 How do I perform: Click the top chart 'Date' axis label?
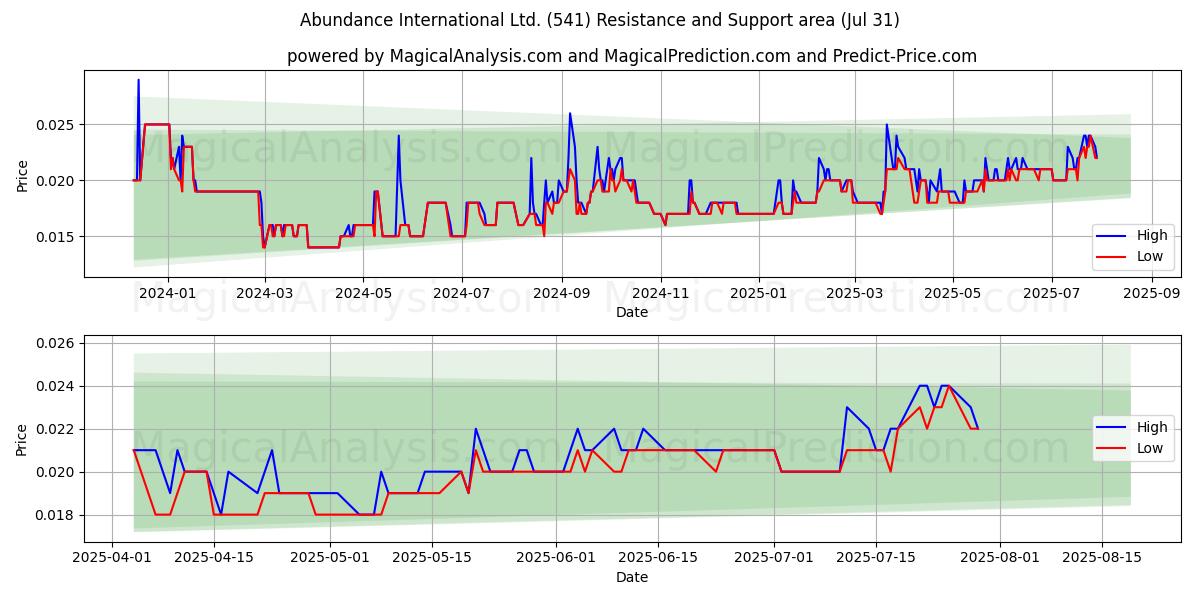click(632, 312)
